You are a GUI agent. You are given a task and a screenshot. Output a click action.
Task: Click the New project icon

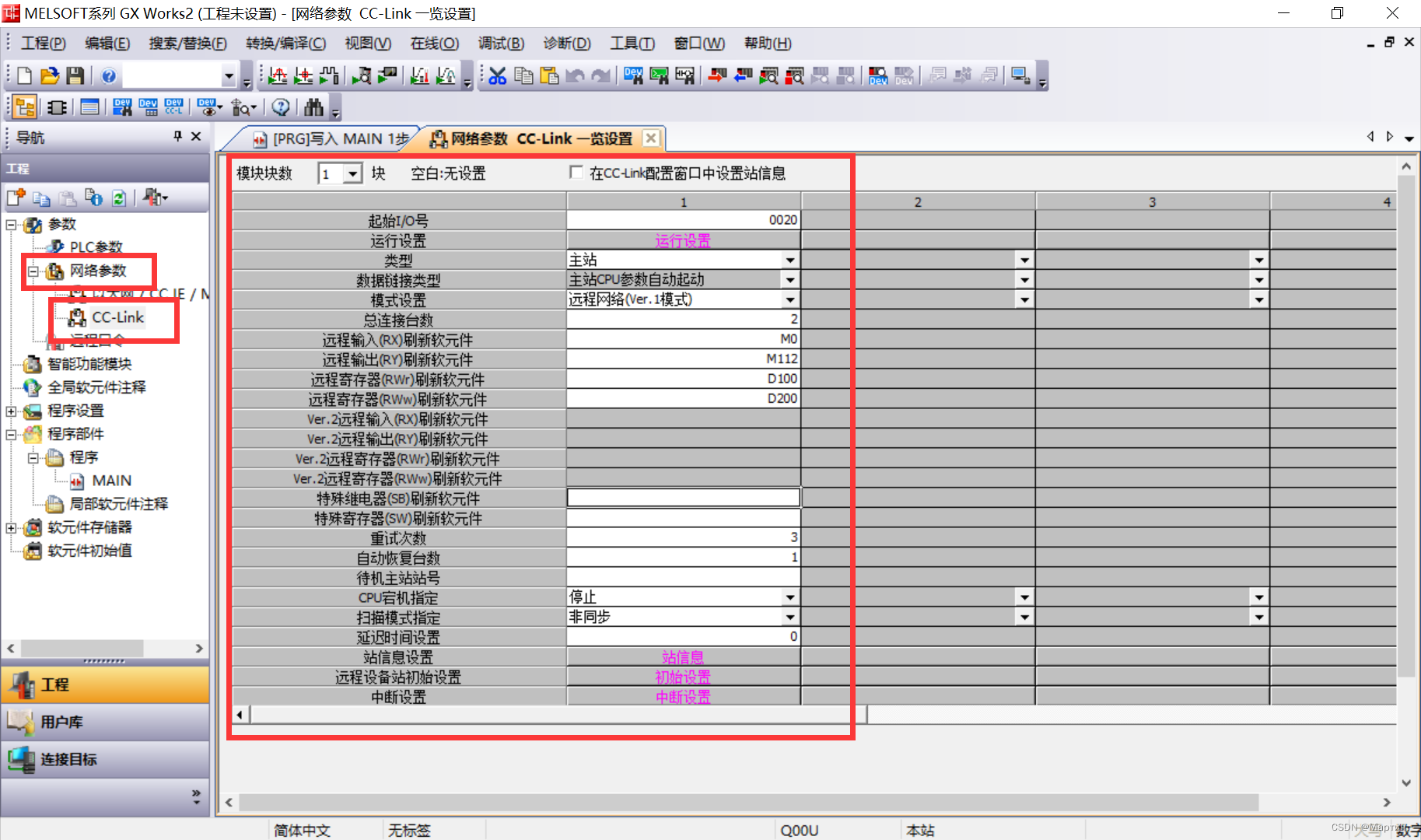point(24,75)
